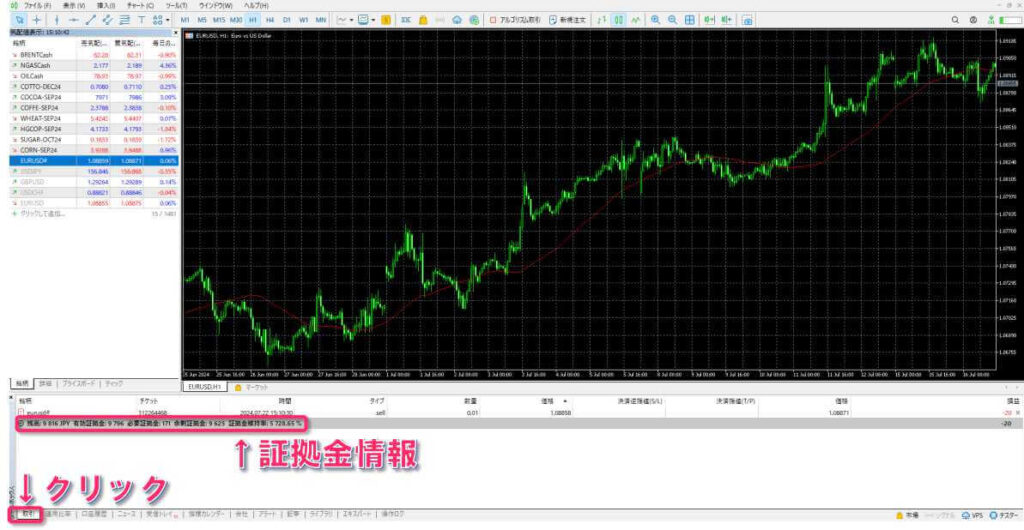Click the yellow lock market icon
This screenshot has height=530, width=1024.
coord(423,20)
